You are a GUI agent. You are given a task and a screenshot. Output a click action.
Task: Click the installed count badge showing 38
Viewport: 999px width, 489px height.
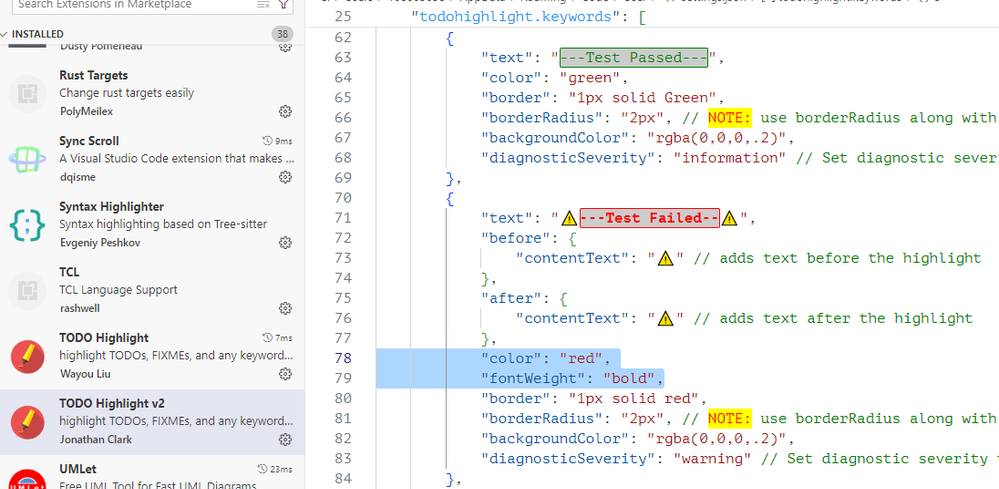coord(282,34)
